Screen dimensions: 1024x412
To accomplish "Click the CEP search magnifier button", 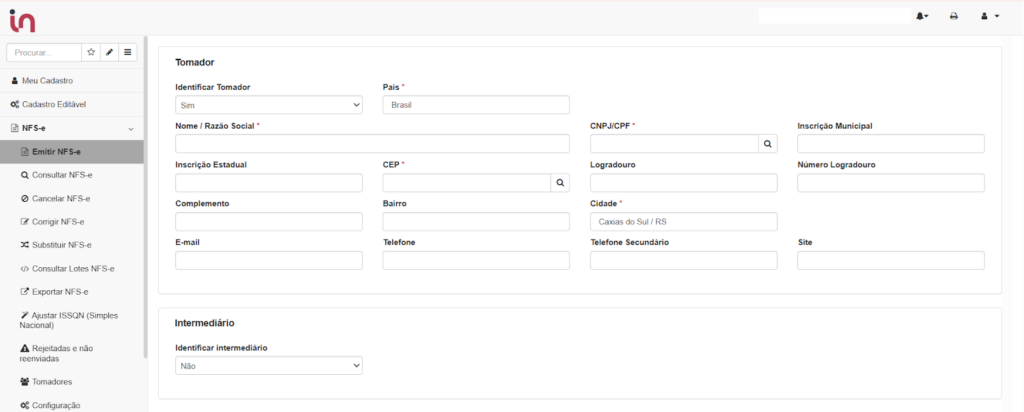I will tap(560, 183).
